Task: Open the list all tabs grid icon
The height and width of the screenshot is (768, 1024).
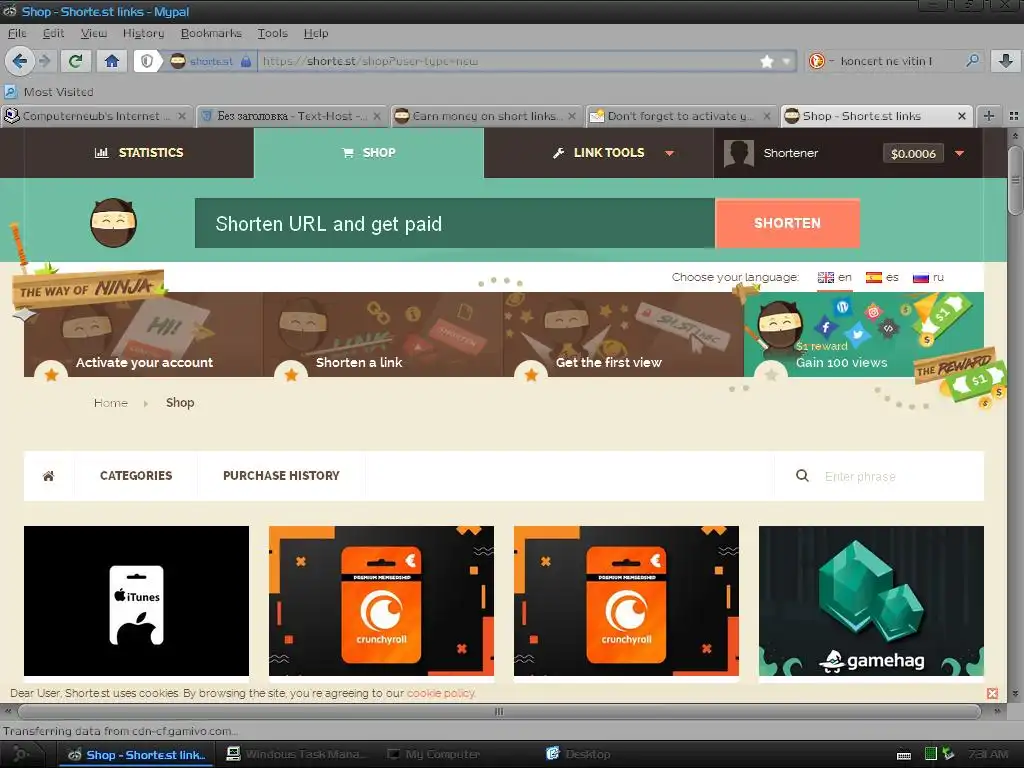Action: (x=1014, y=116)
